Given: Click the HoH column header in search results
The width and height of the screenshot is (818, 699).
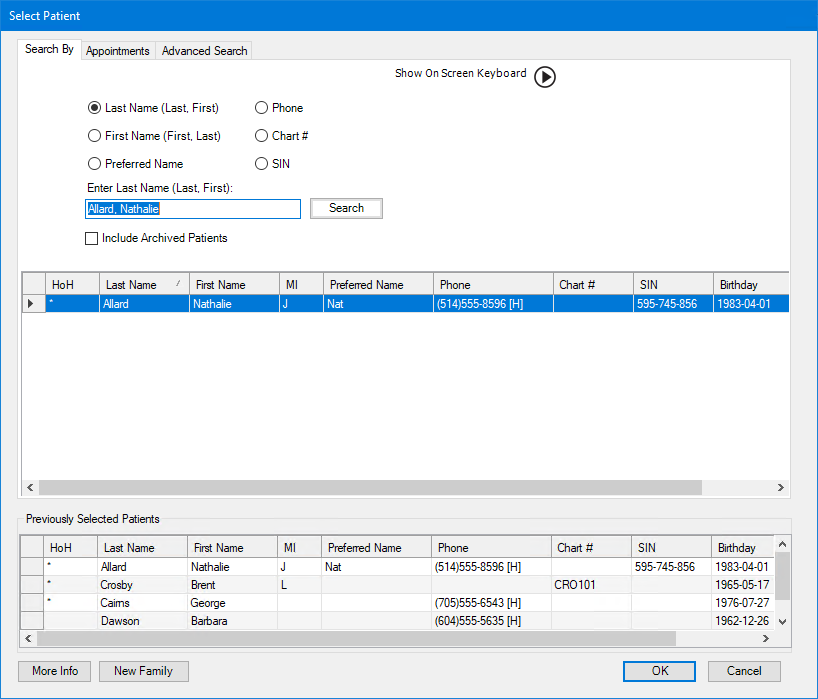Looking at the screenshot, I should [x=72, y=285].
